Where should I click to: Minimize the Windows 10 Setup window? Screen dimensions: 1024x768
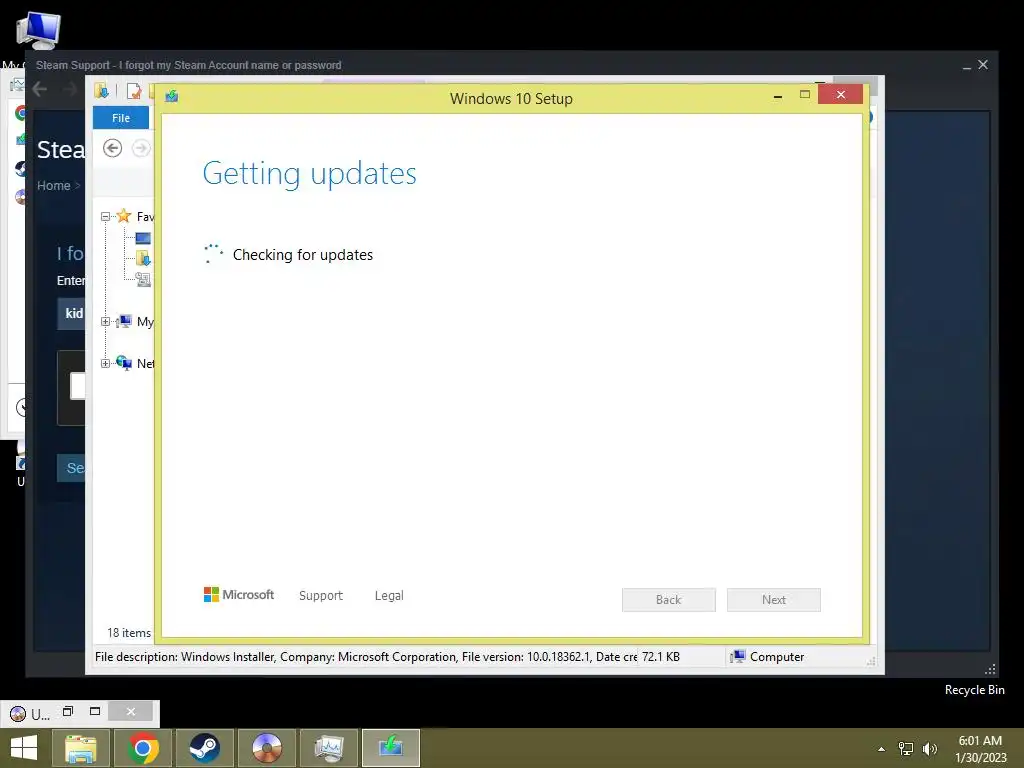point(777,97)
